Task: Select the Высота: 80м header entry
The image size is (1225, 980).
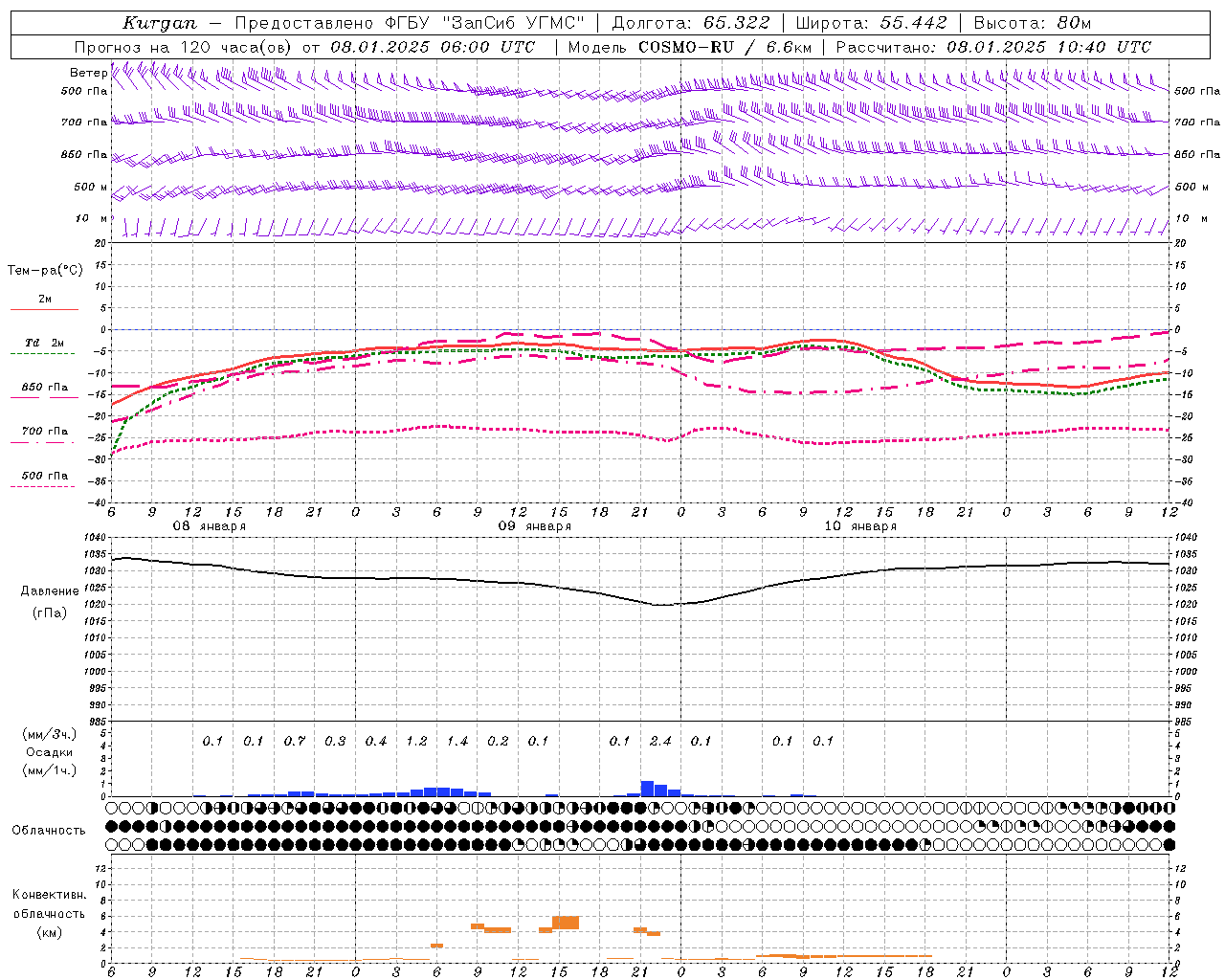Action: pyautogui.click(x=1033, y=22)
